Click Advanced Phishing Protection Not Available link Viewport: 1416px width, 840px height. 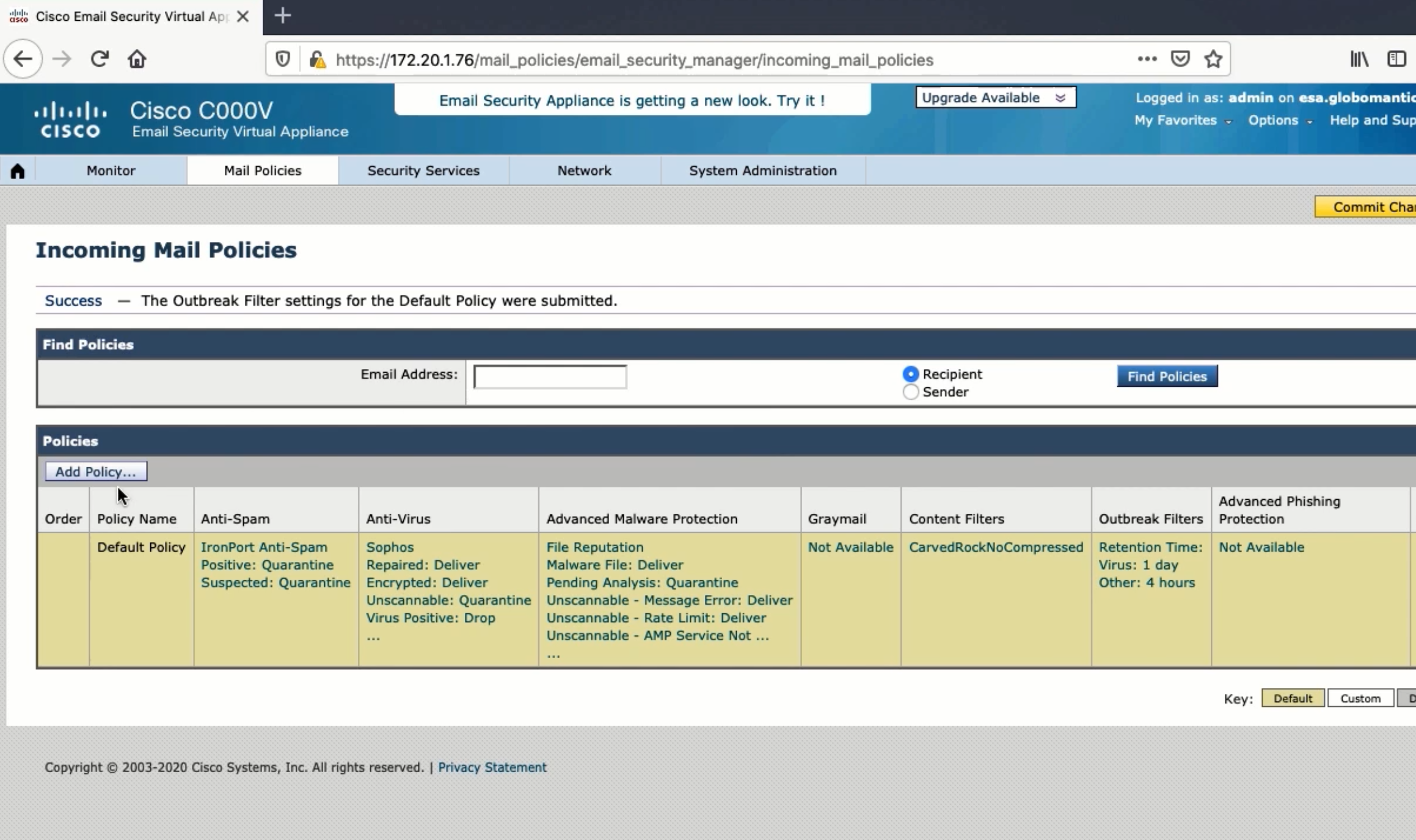point(1261,547)
